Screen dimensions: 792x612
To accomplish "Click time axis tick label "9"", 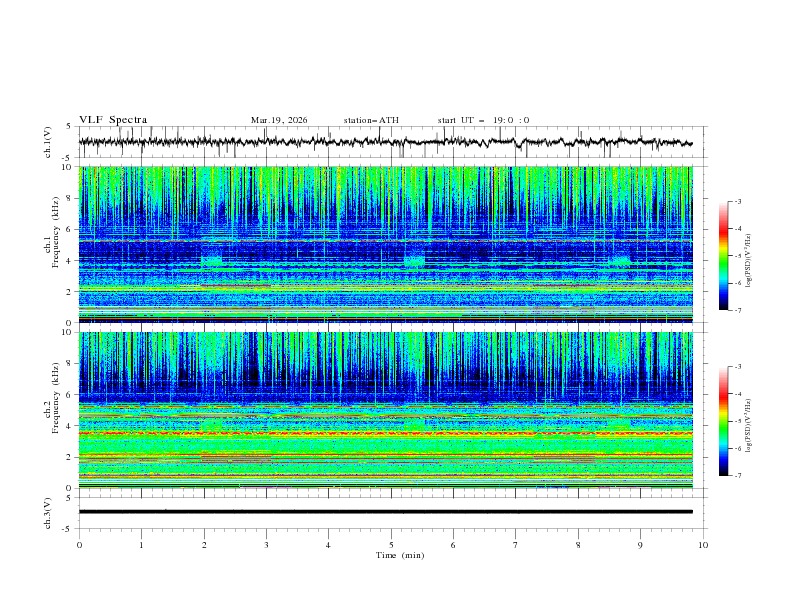I will (x=640, y=545).
